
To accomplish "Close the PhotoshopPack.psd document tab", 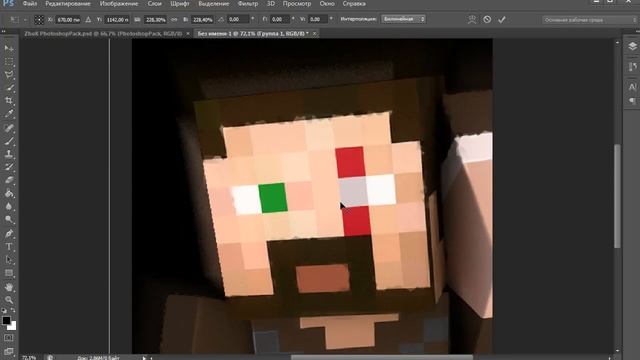I will click(188, 33).
